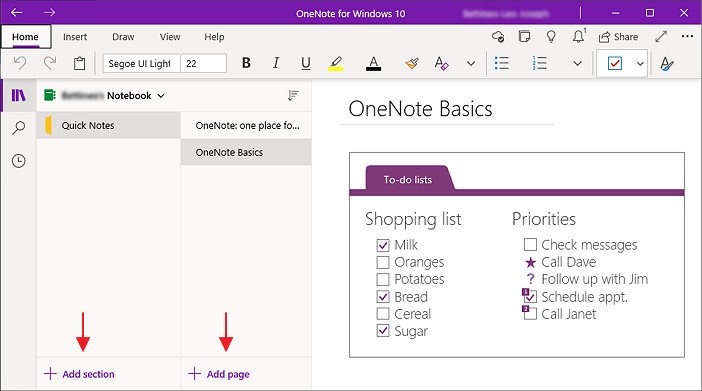Click the Shopping list heading
This screenshot has width=702, height=391.
point(413,219)
